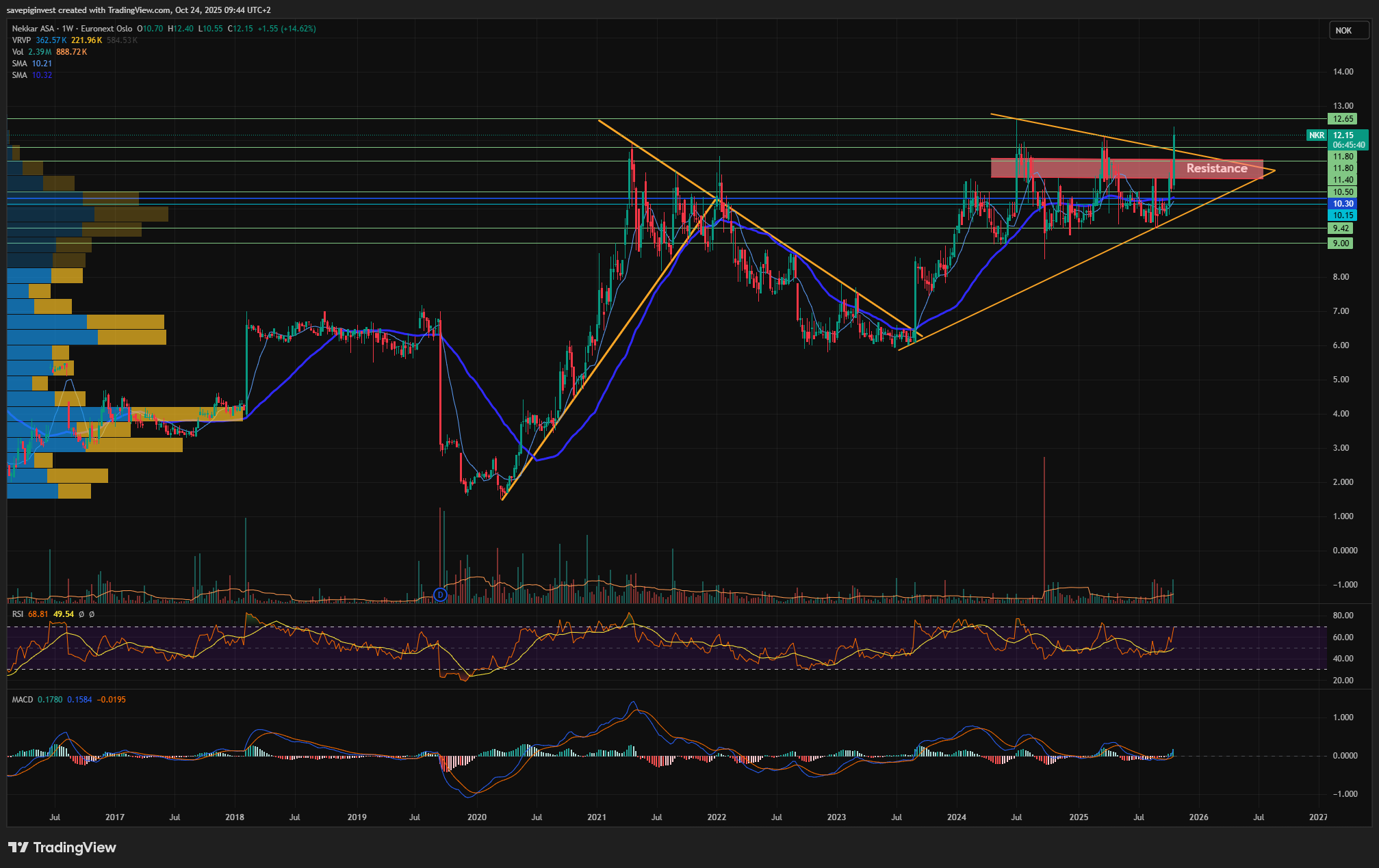Click the TradingView logo at bottom left
This screenshot has height=868, width=1379.
(x=62, y=847)
